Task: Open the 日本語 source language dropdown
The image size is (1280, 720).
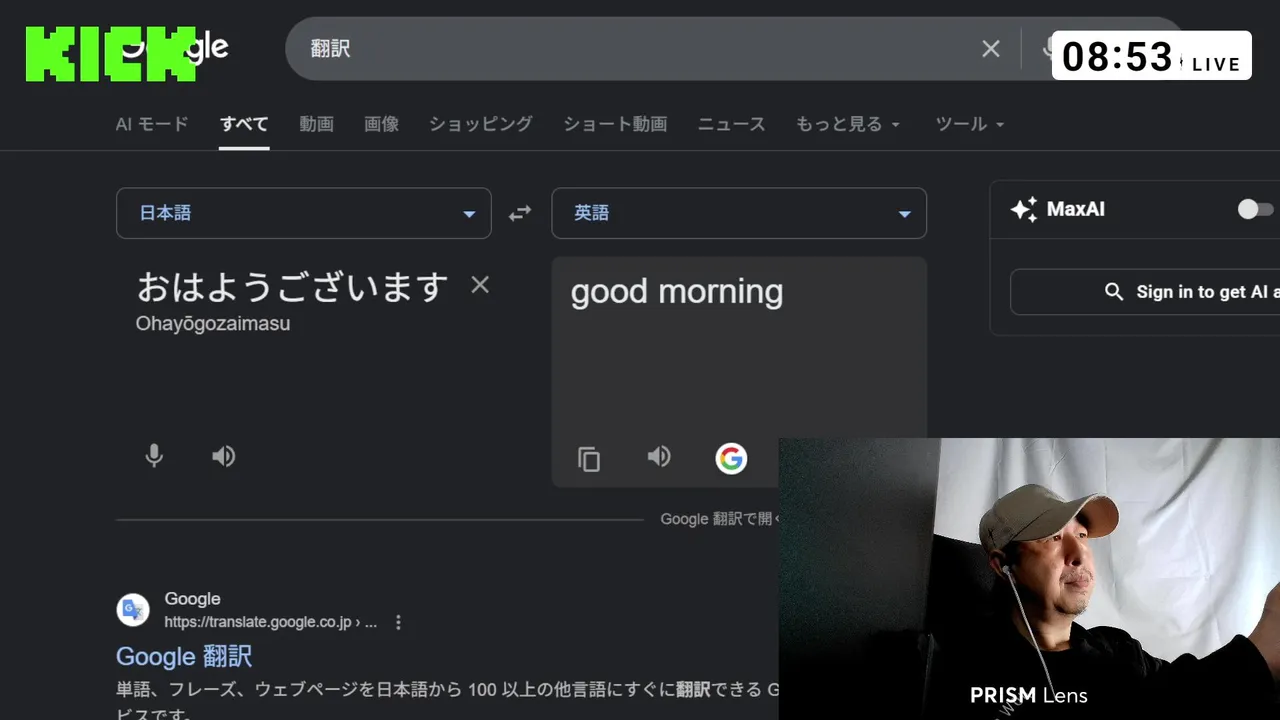Action: (304, 213)
